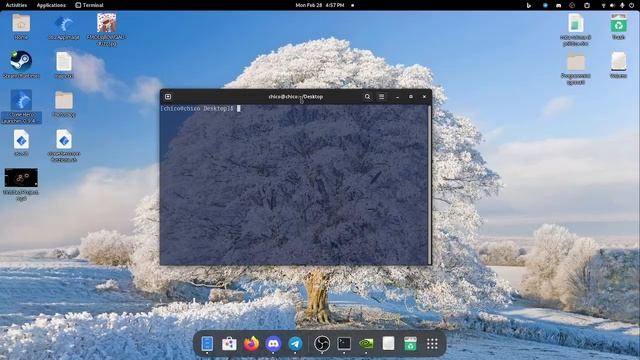Screen dimensions: 640x360
Task: Click the Discord tray icon in top bar
Action: (558, 5)
